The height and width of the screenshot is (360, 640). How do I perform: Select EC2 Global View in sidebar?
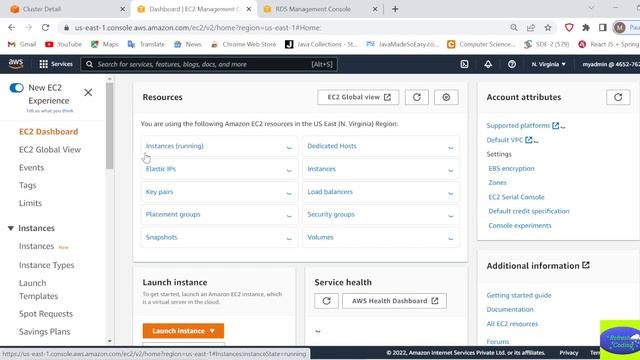coord(50,149)
